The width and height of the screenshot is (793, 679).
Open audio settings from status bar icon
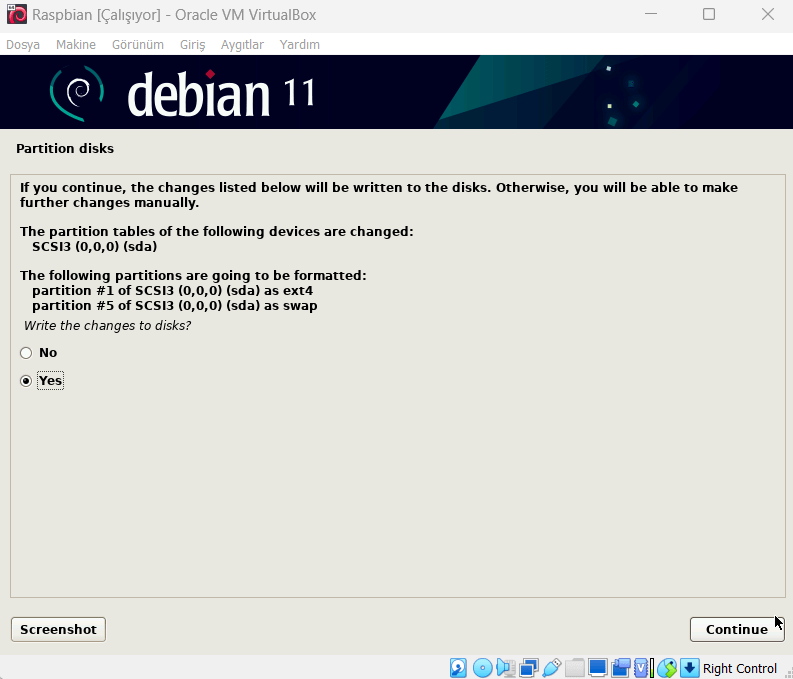click(x=505, y=668)
